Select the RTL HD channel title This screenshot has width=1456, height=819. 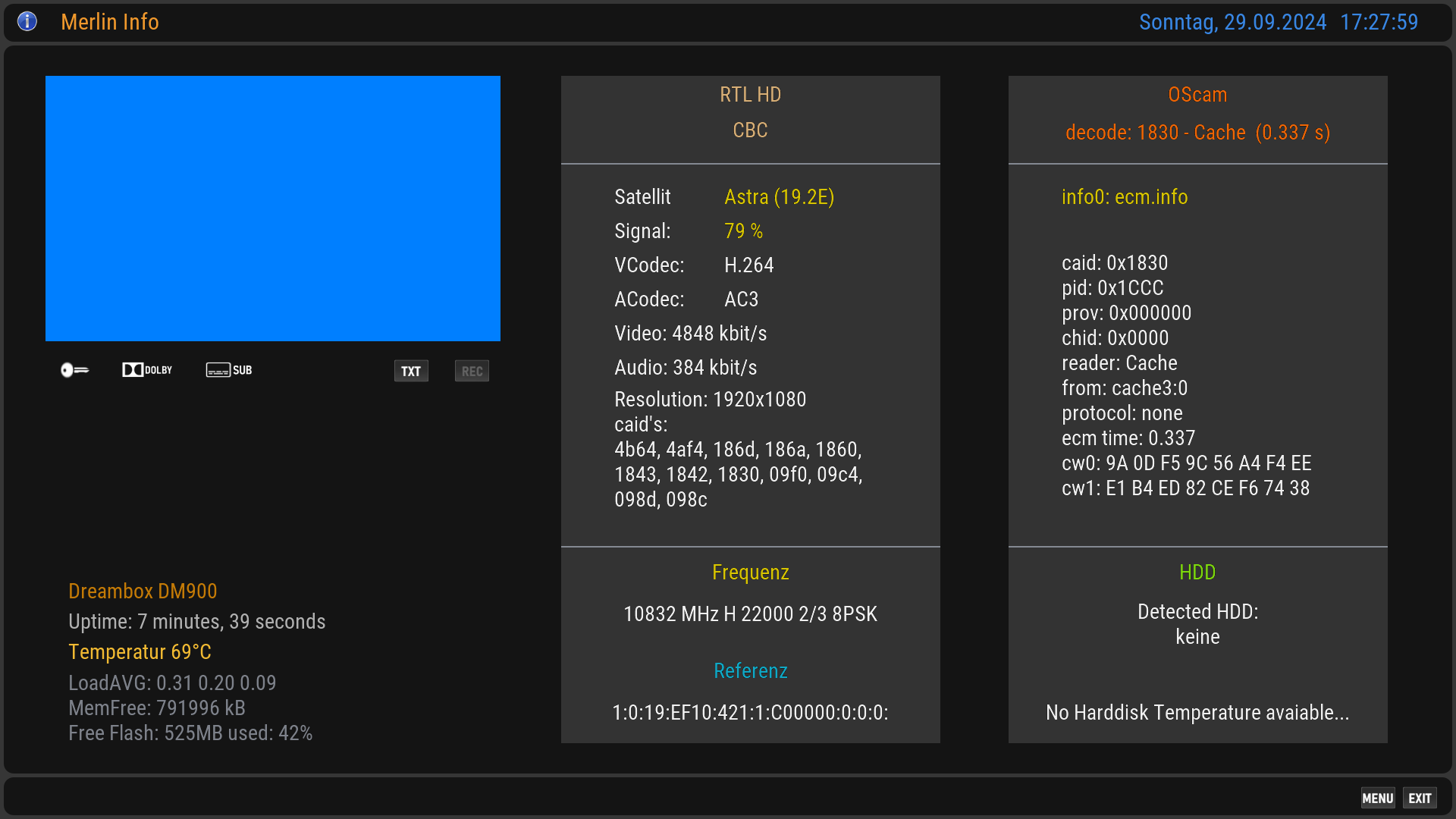point(750,95)
